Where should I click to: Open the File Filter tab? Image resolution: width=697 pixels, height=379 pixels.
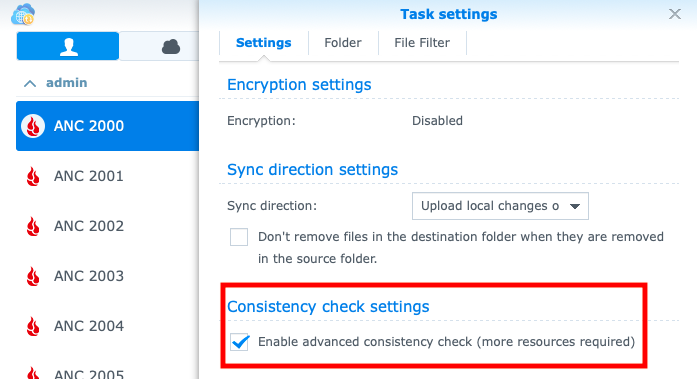click(x=422, y=43)
